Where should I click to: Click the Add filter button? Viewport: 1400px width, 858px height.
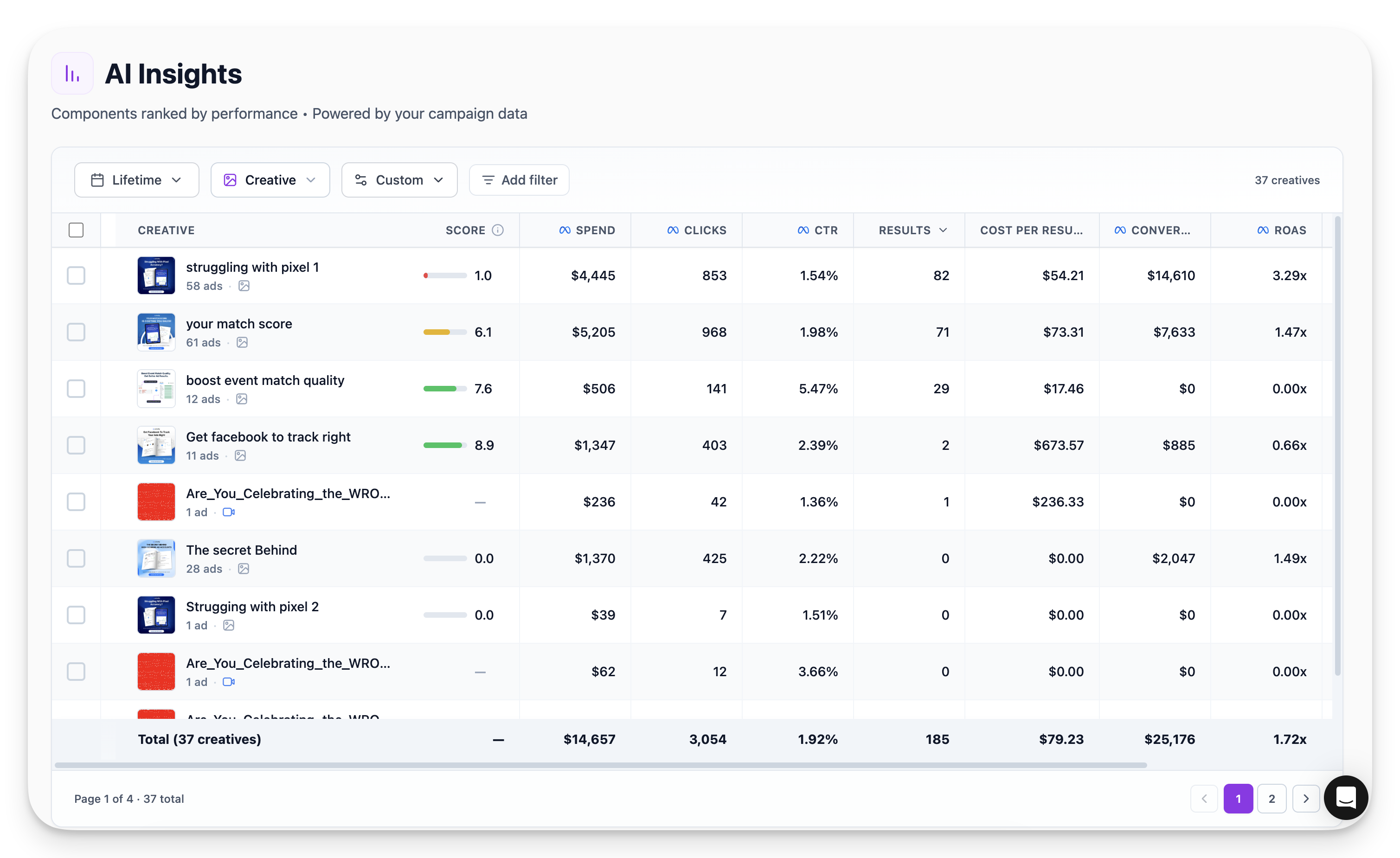point(520,180)
